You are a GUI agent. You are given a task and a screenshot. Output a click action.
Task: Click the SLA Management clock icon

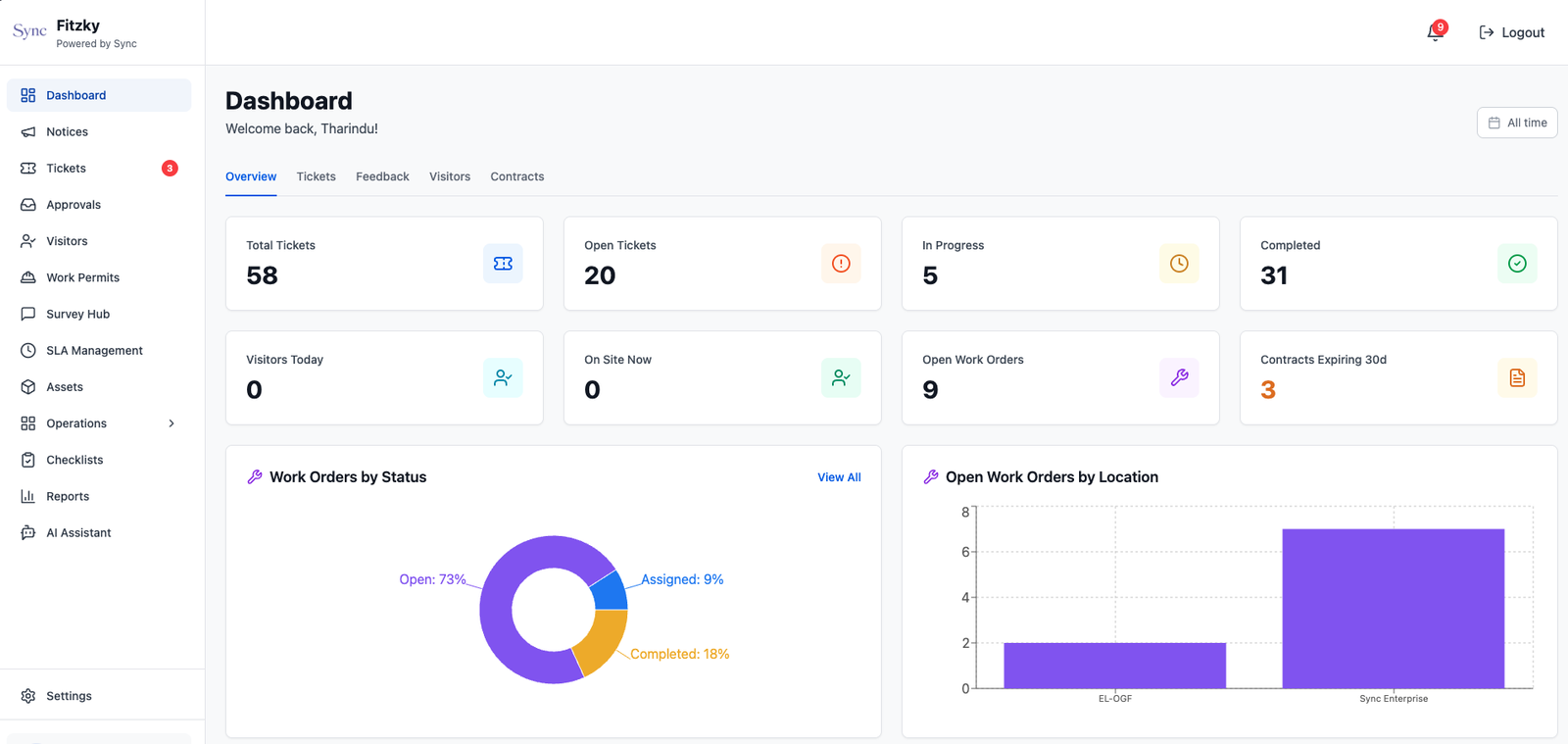coord(28,350)
